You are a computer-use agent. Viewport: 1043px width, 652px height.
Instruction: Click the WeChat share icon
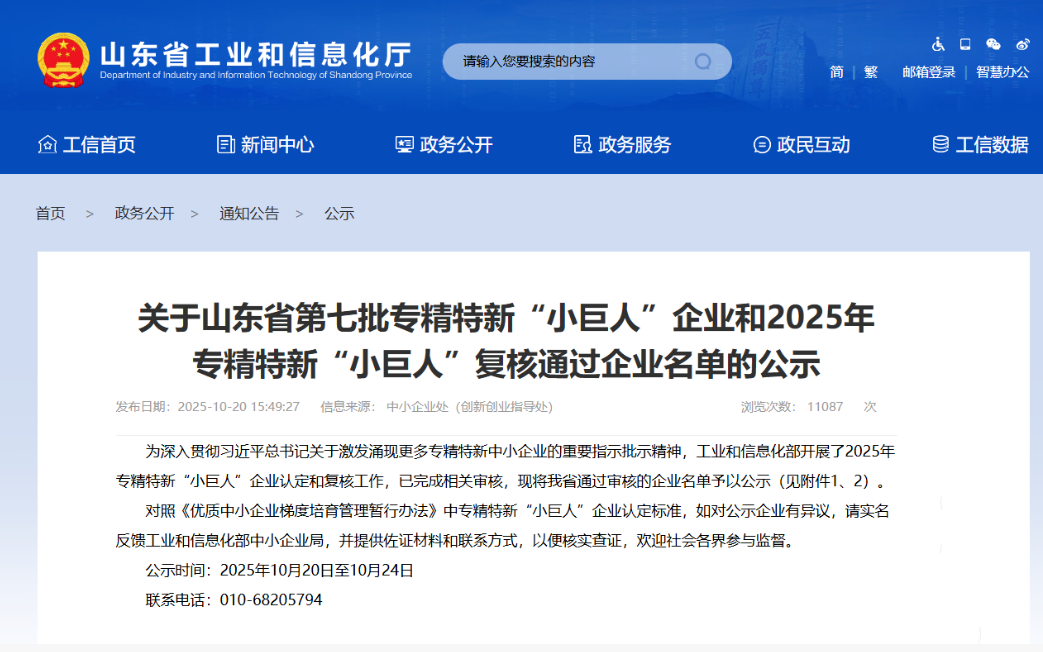click(993, 45)
